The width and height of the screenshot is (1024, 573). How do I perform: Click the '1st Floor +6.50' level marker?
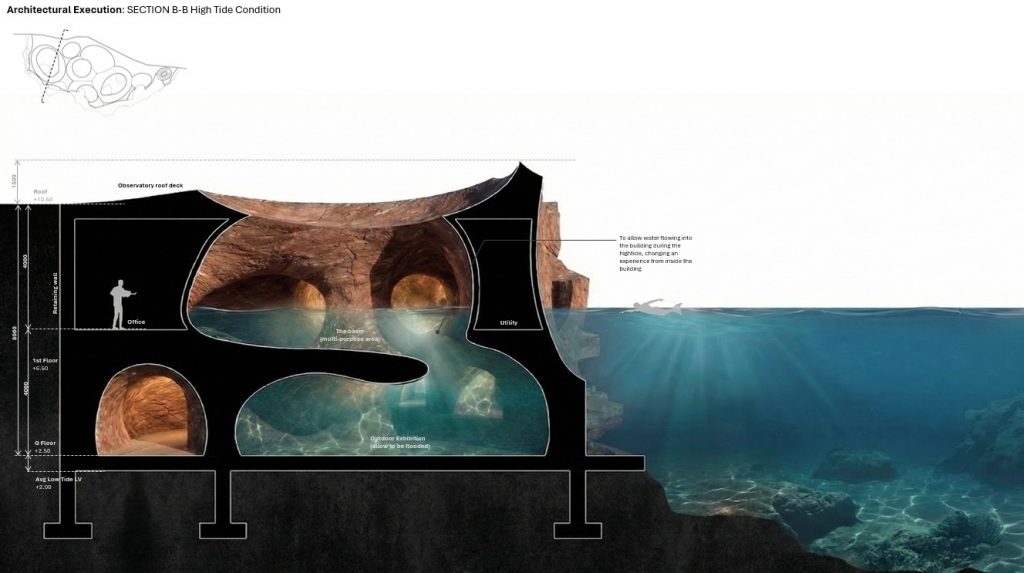click(x=46, y=364)
